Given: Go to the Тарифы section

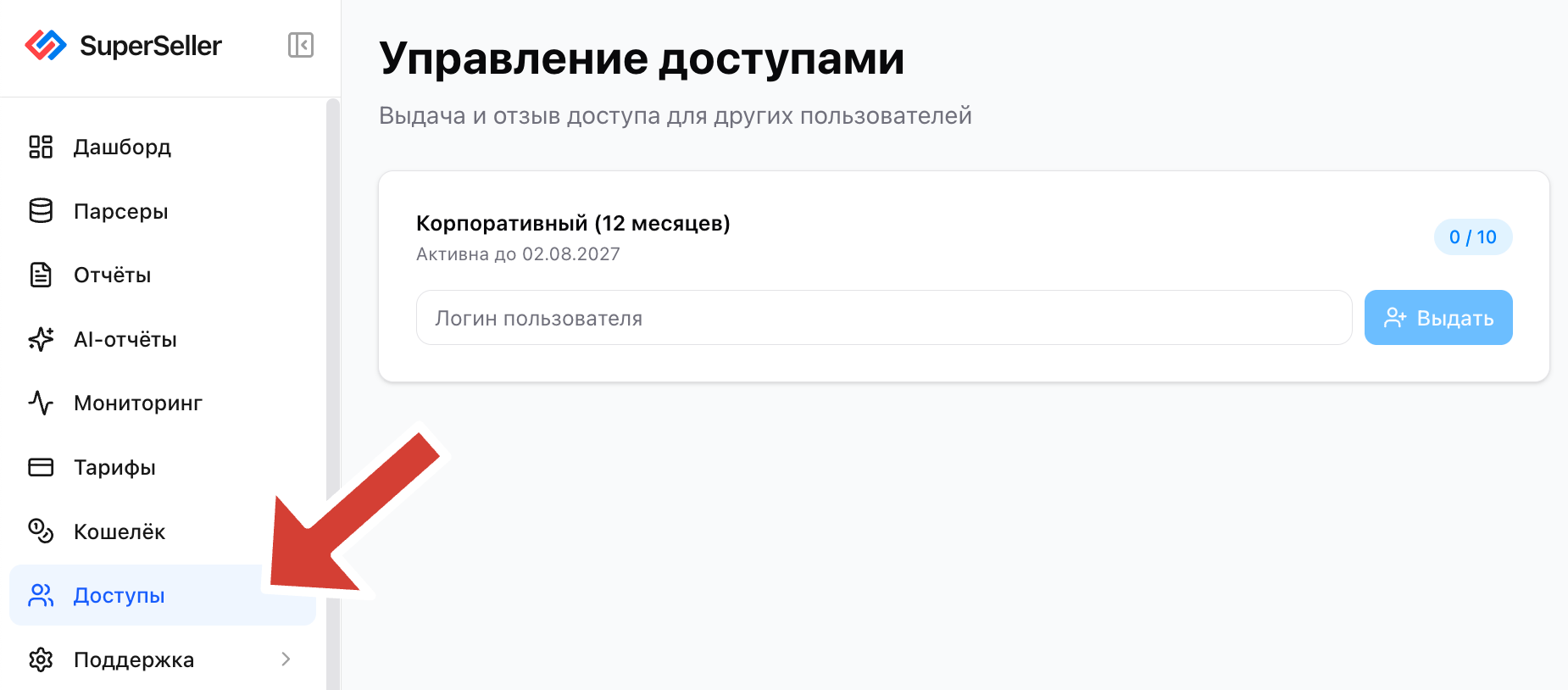Looking at the screenshot, I should click(163, 467).
